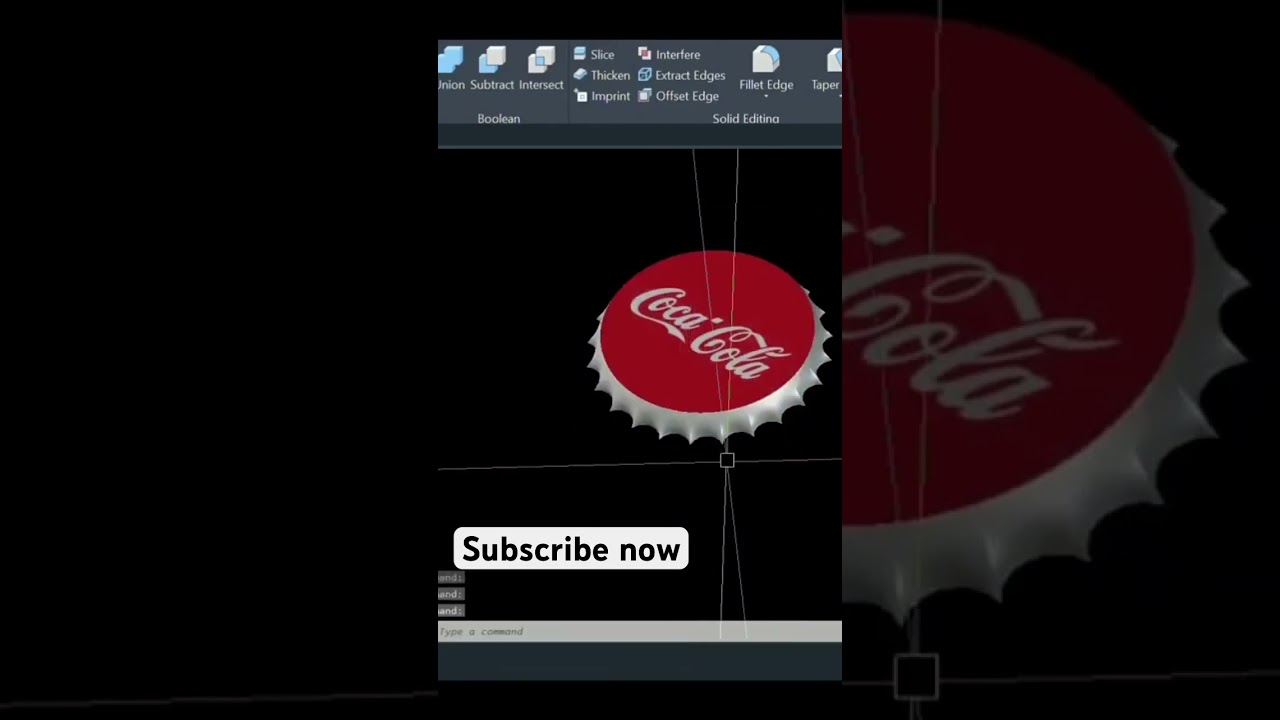
Task: Click the Type a command input
Action: (x=640, y=631)
